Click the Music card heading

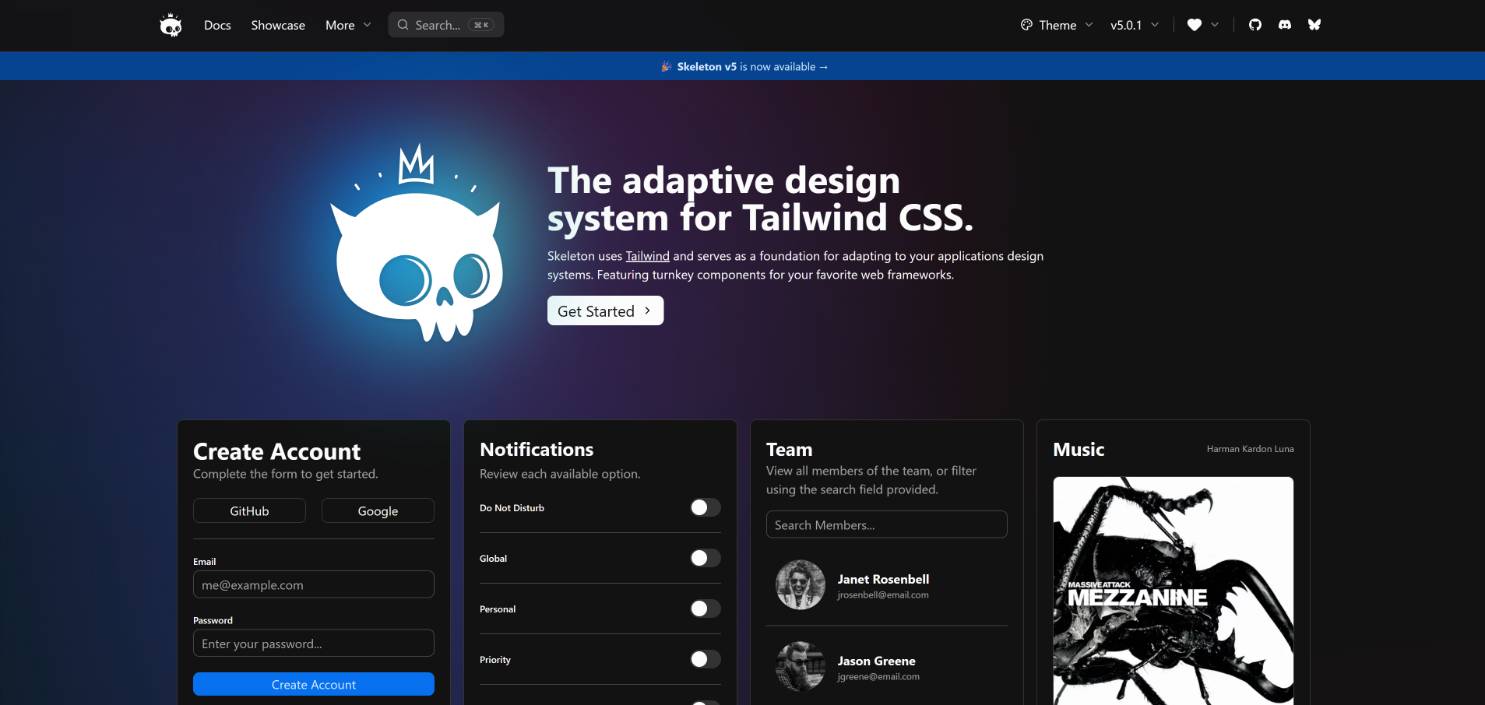coord(1078,449)
